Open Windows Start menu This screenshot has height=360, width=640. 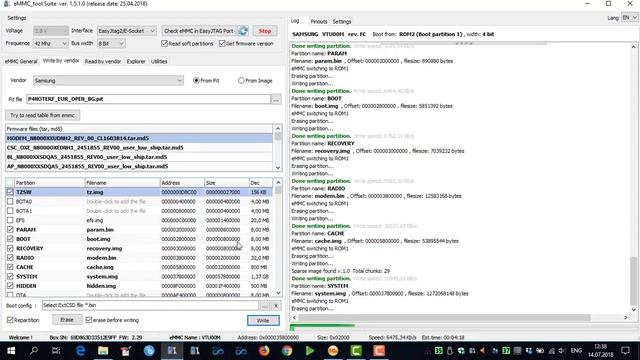[x=11, y=351]
